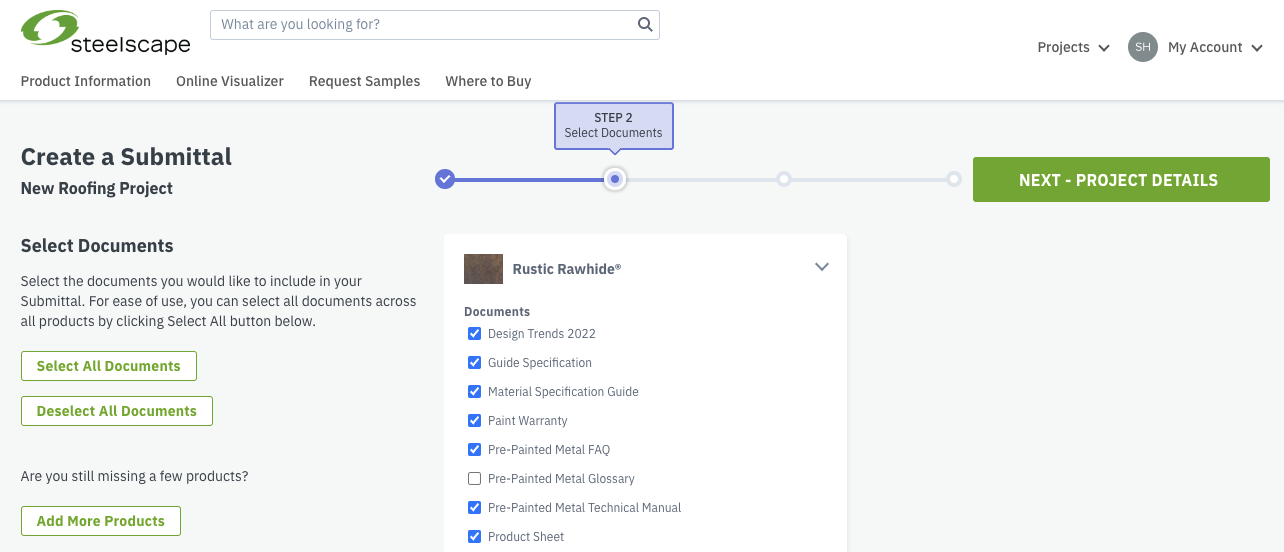Open the My Account dropdown

(x=1215, y=47)
